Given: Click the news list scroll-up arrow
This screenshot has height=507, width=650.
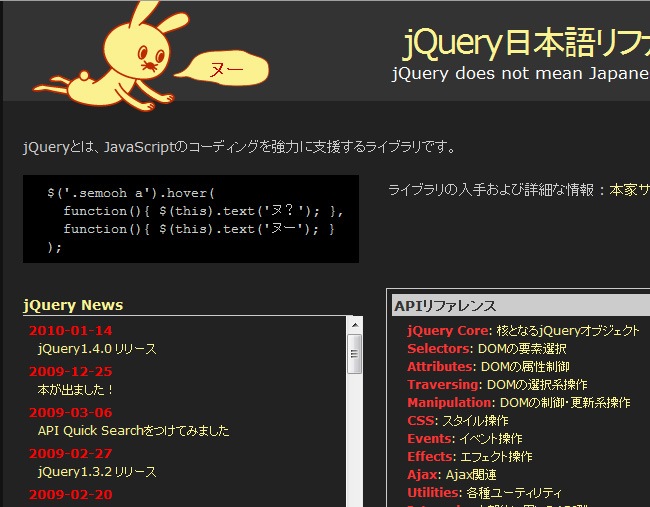Looking at the screenshot, I should pyautogui.click(x=355, y=325).
